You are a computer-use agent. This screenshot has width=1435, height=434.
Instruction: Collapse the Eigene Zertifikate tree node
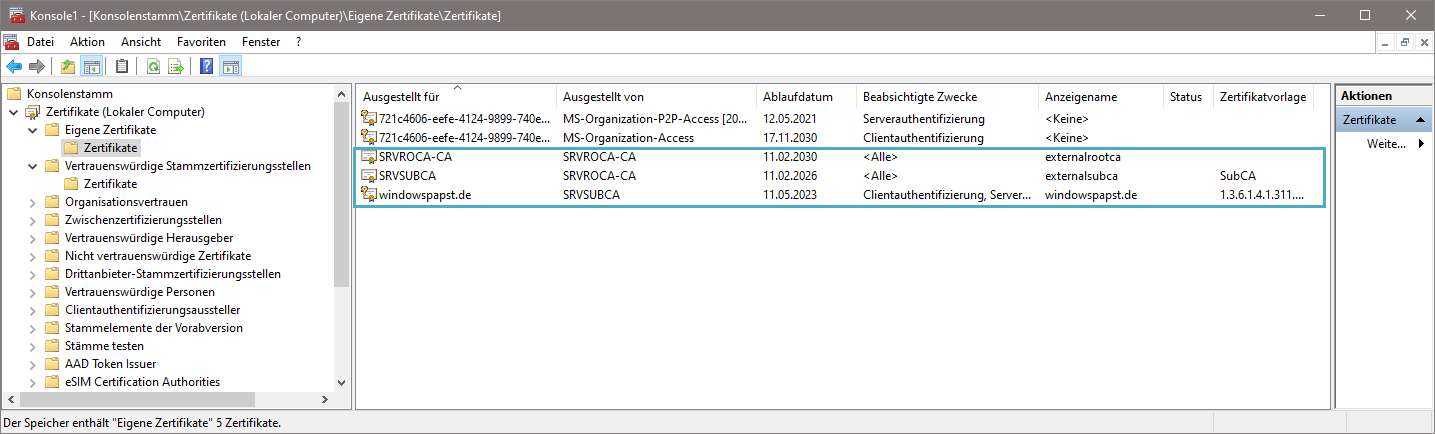pyautogui.click(x=33, y=130)
